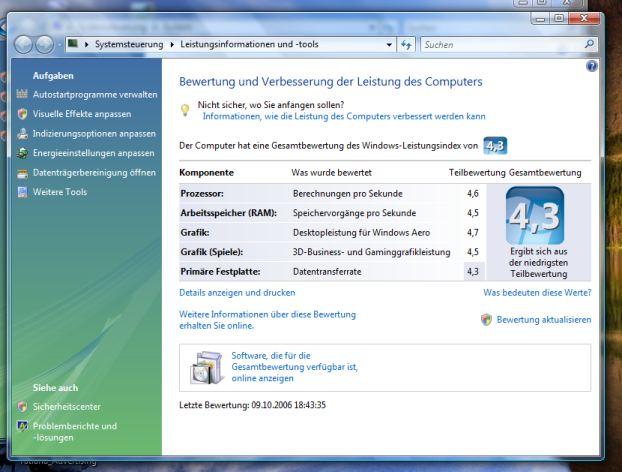Screen dimensions: 622x472
Task: Click Desktopleistung für Windows Aero text
Action: 361,232
